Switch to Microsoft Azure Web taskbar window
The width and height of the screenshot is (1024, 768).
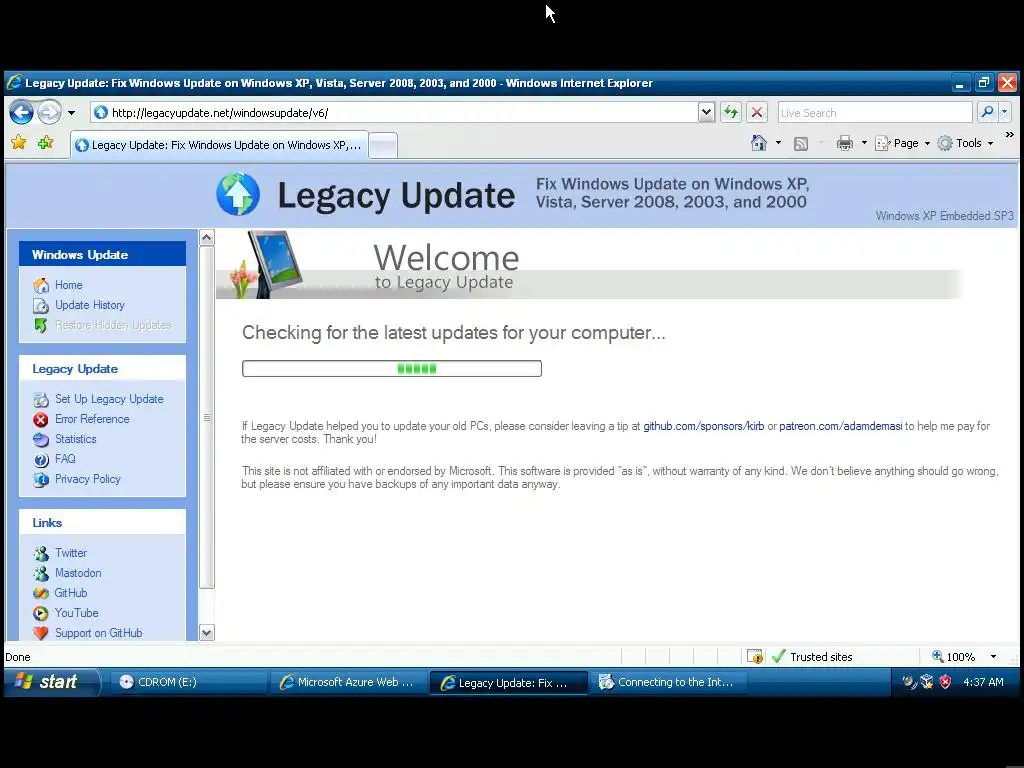click(x=347, y=682)
